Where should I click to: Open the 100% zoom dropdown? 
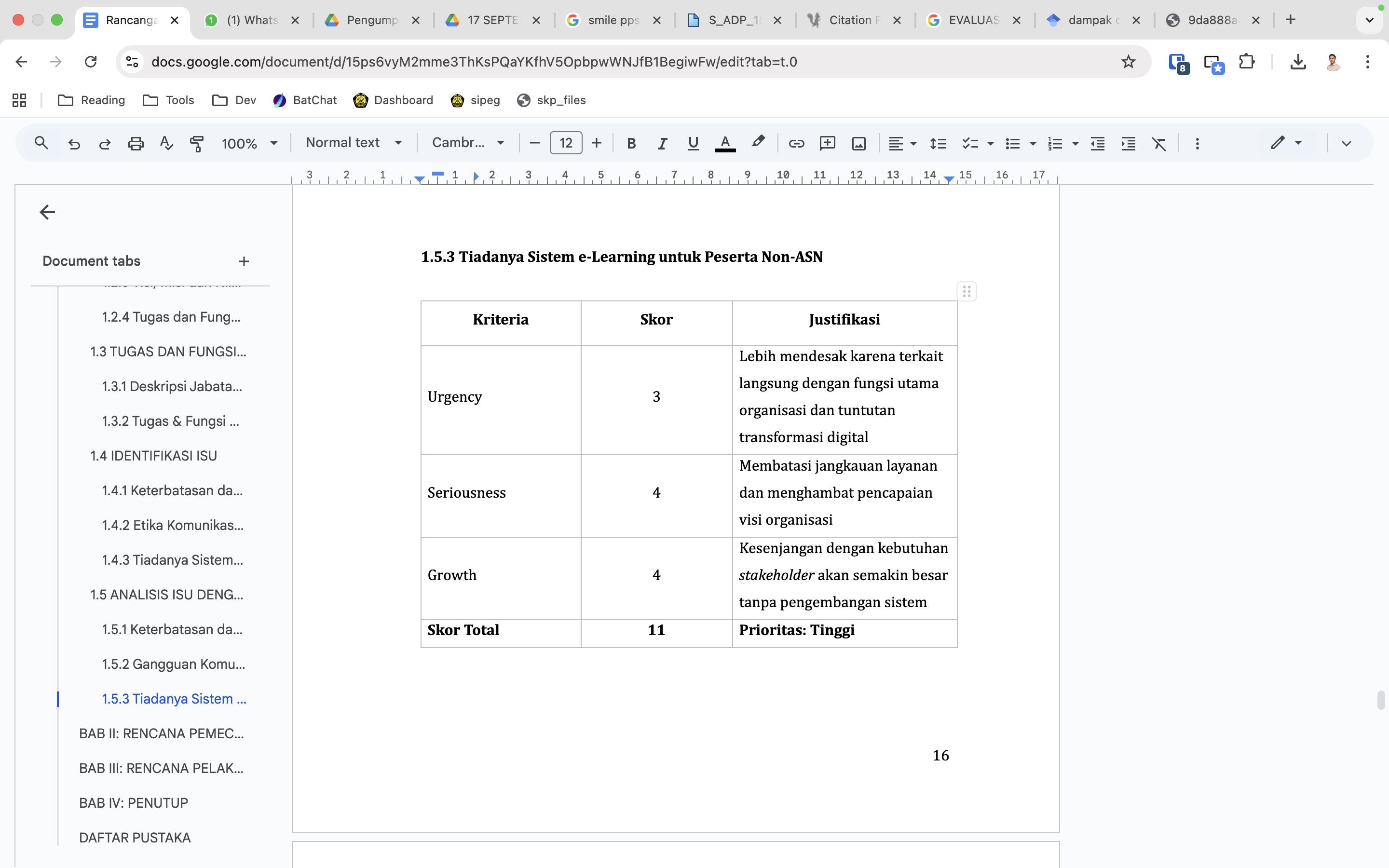coord(249,143)
